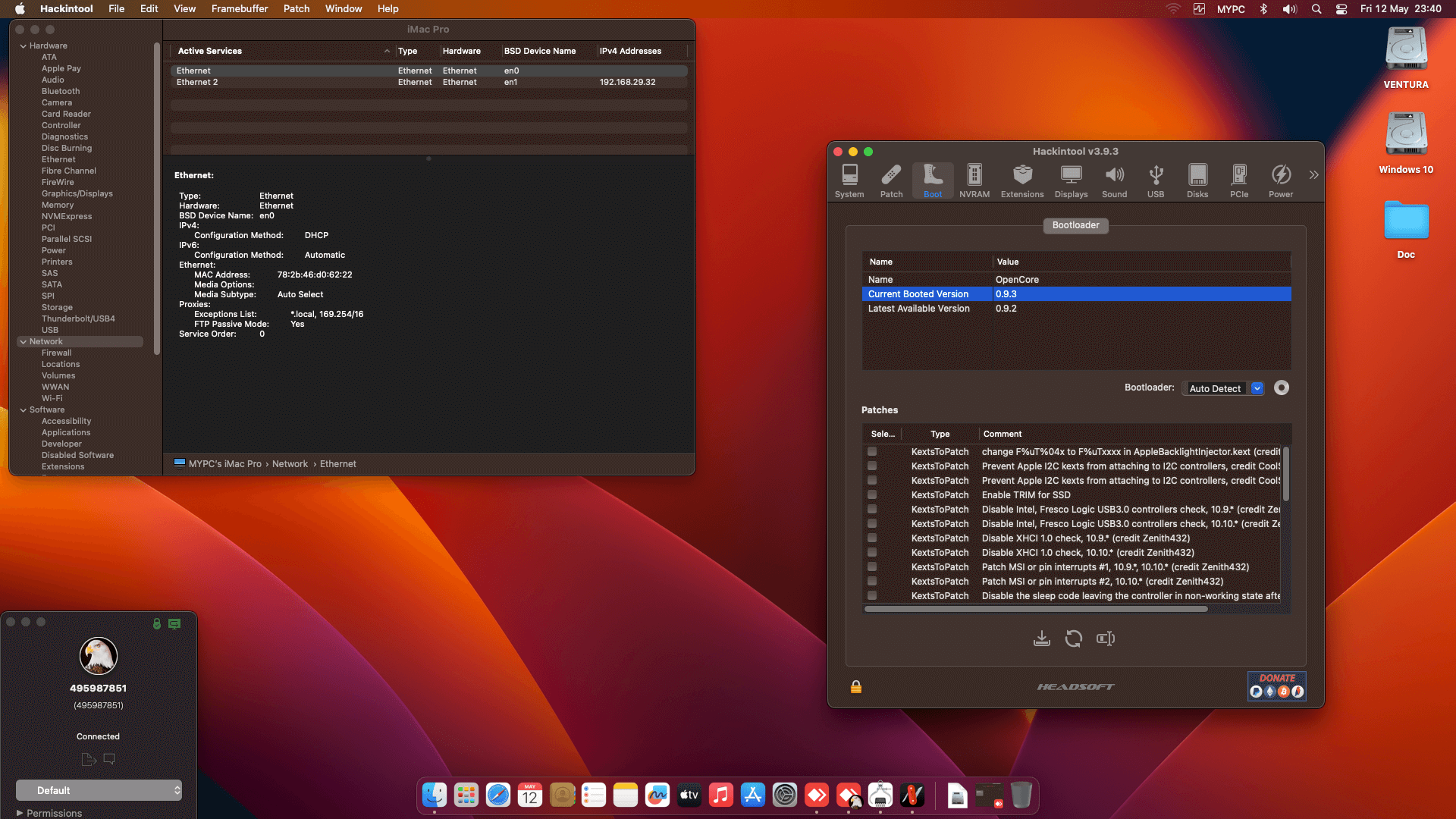Collapse the Hardware section in sidebar
This screenshot has height=819, width=1456.
[23, 46]
